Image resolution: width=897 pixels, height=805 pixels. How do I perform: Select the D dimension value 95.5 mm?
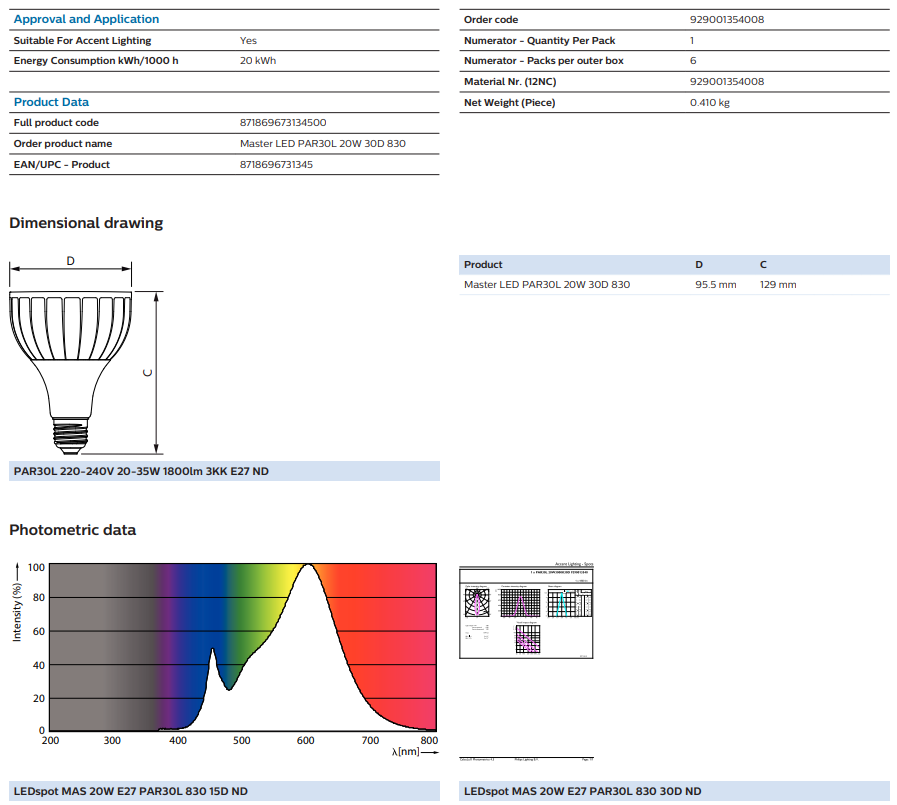click(x=715, y=285)
